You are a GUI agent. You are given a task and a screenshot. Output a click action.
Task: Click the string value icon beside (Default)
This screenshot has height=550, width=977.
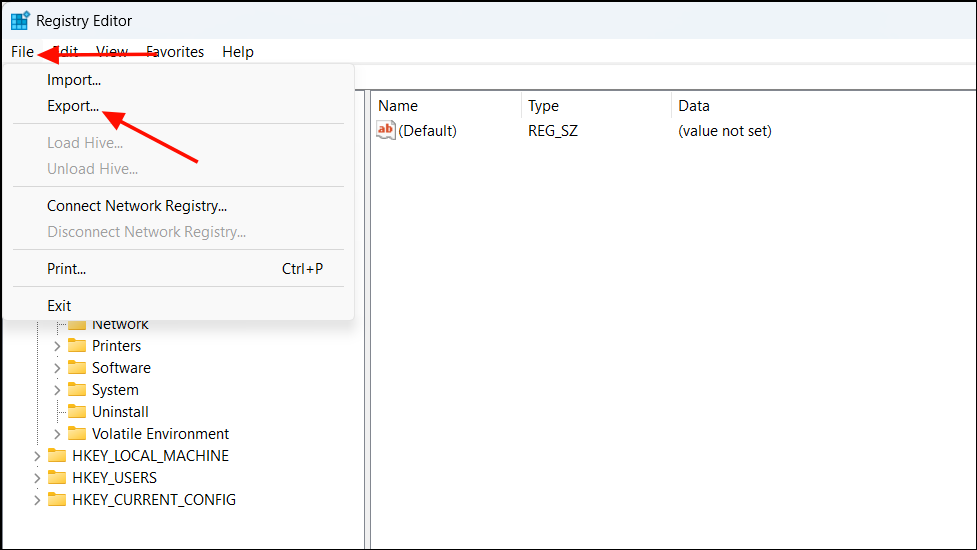pos(386,130)
